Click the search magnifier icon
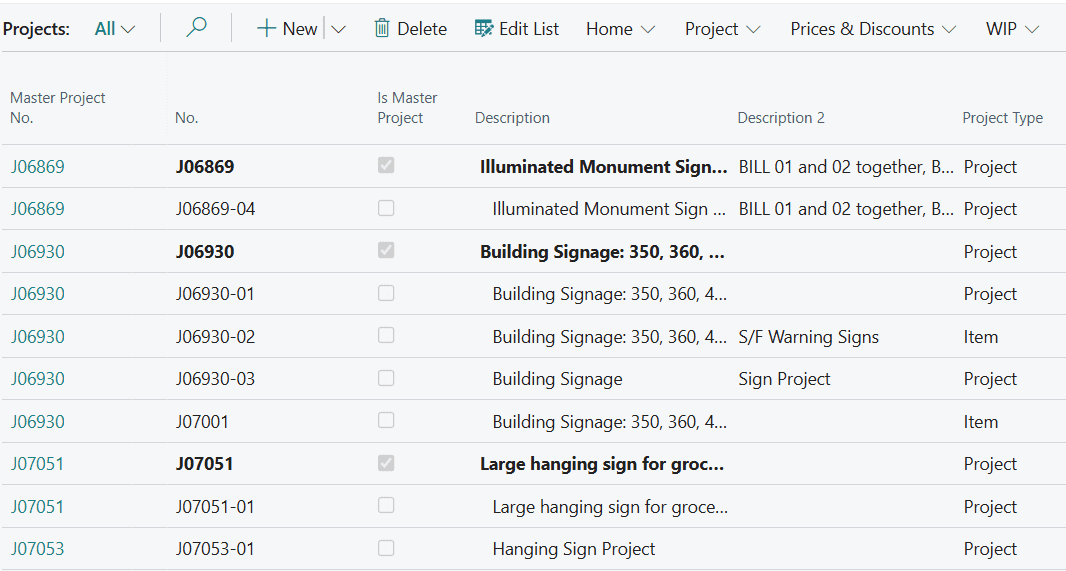1066x571 pixels. 197,28
